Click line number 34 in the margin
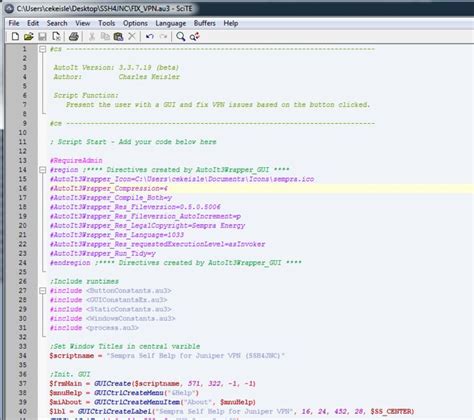This screenshot has width=474, height=420. tap(22, 356)
